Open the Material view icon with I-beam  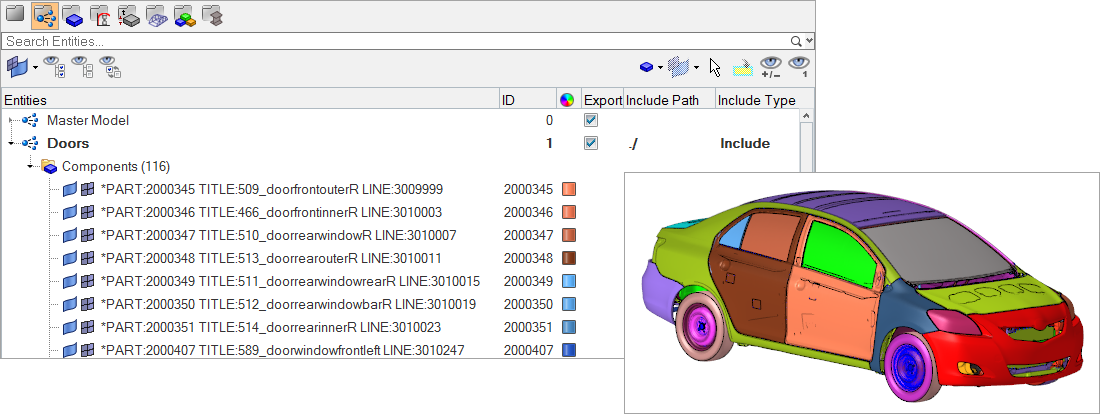click(x=212, y=15)
